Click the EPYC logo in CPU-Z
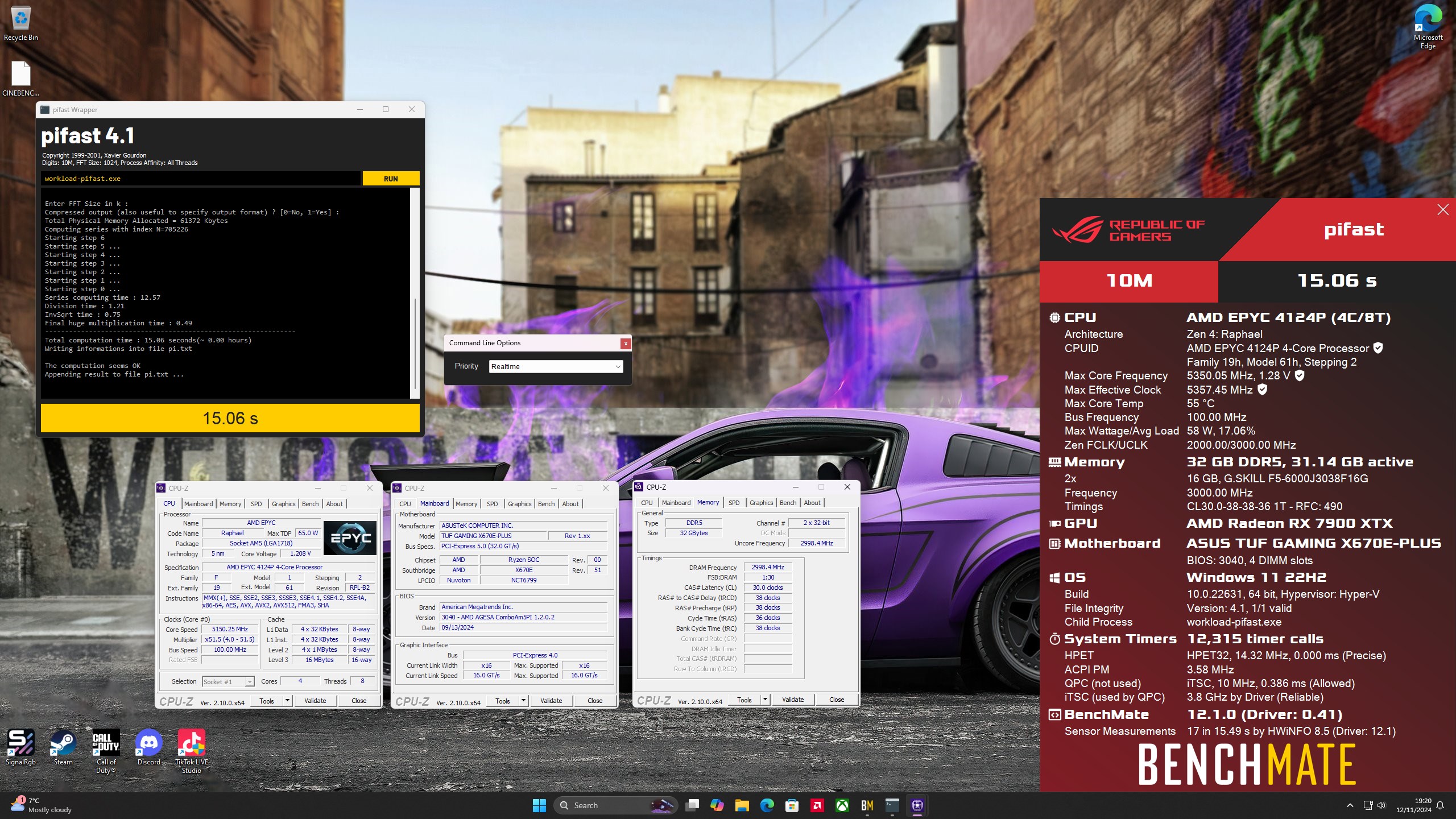 pyautogui.click(x=350, y=538)
